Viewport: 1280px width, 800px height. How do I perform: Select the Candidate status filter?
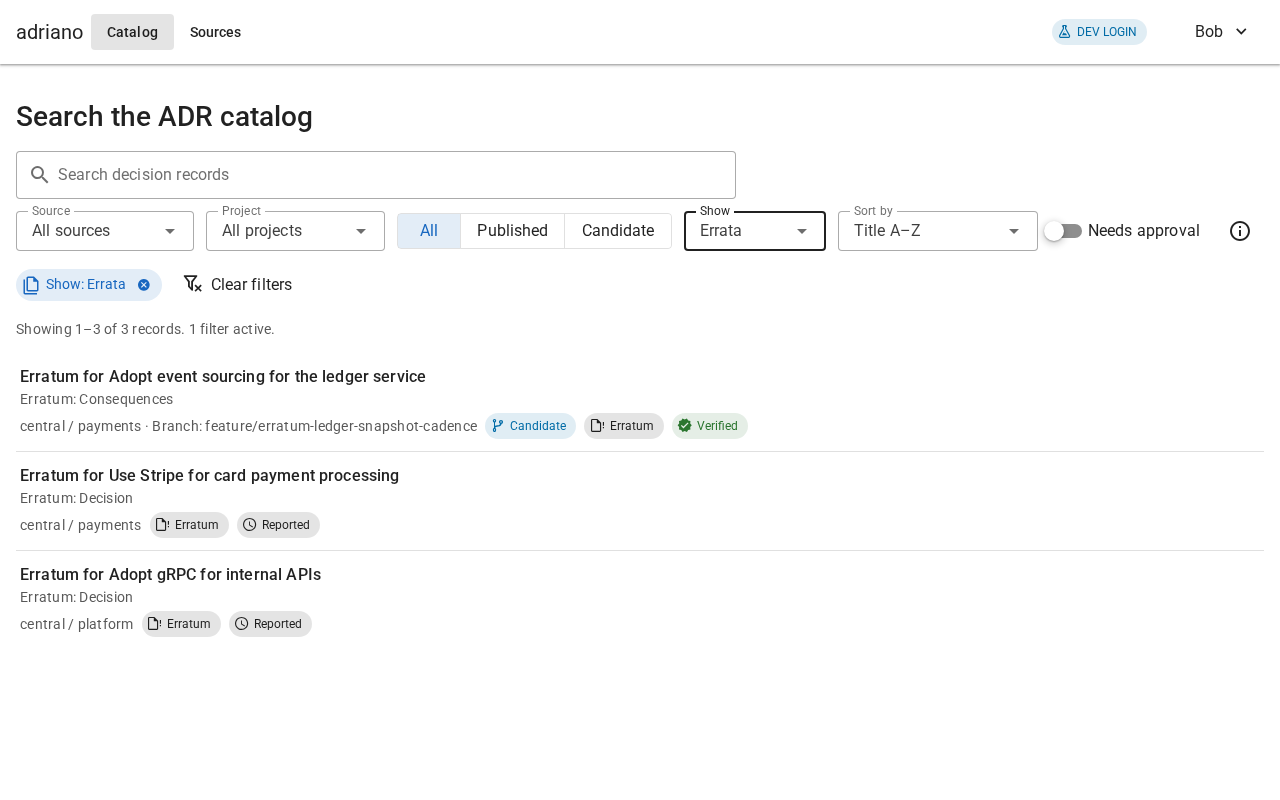[618, 231]
